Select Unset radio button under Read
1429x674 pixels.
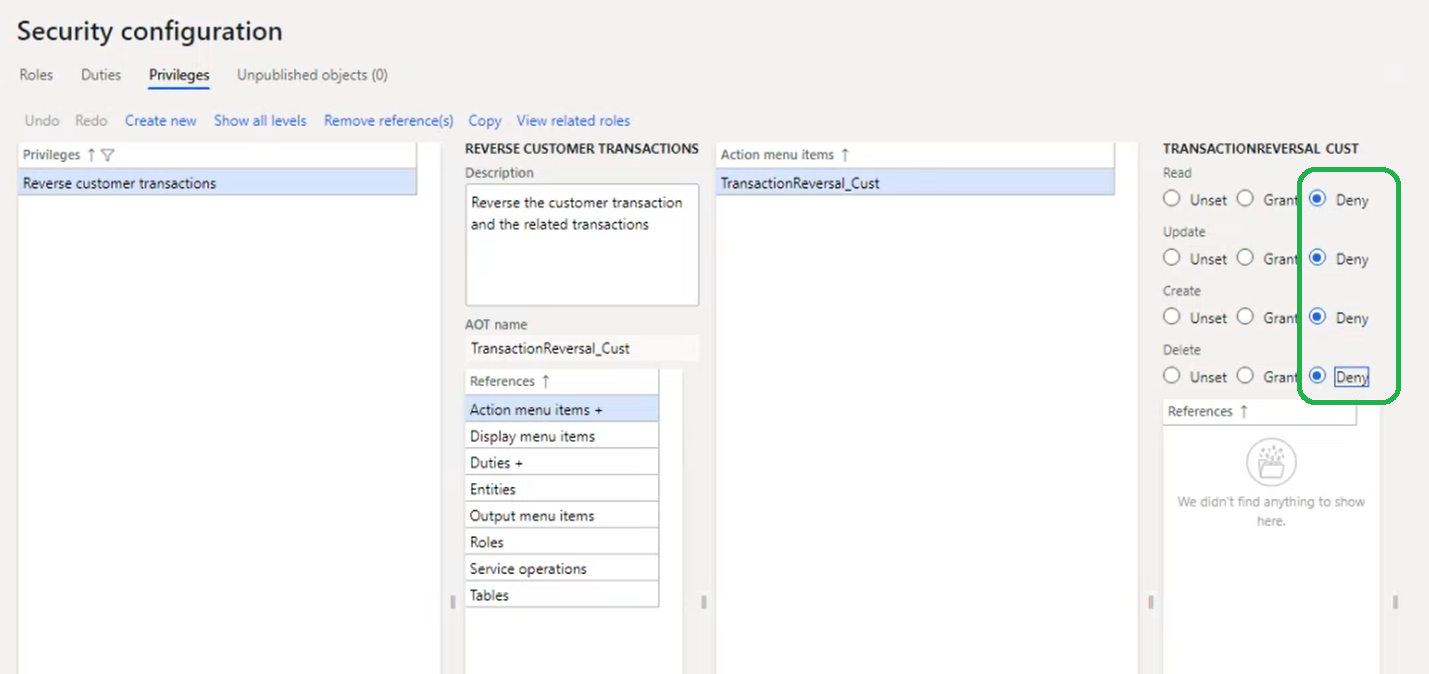point(1171,198)
